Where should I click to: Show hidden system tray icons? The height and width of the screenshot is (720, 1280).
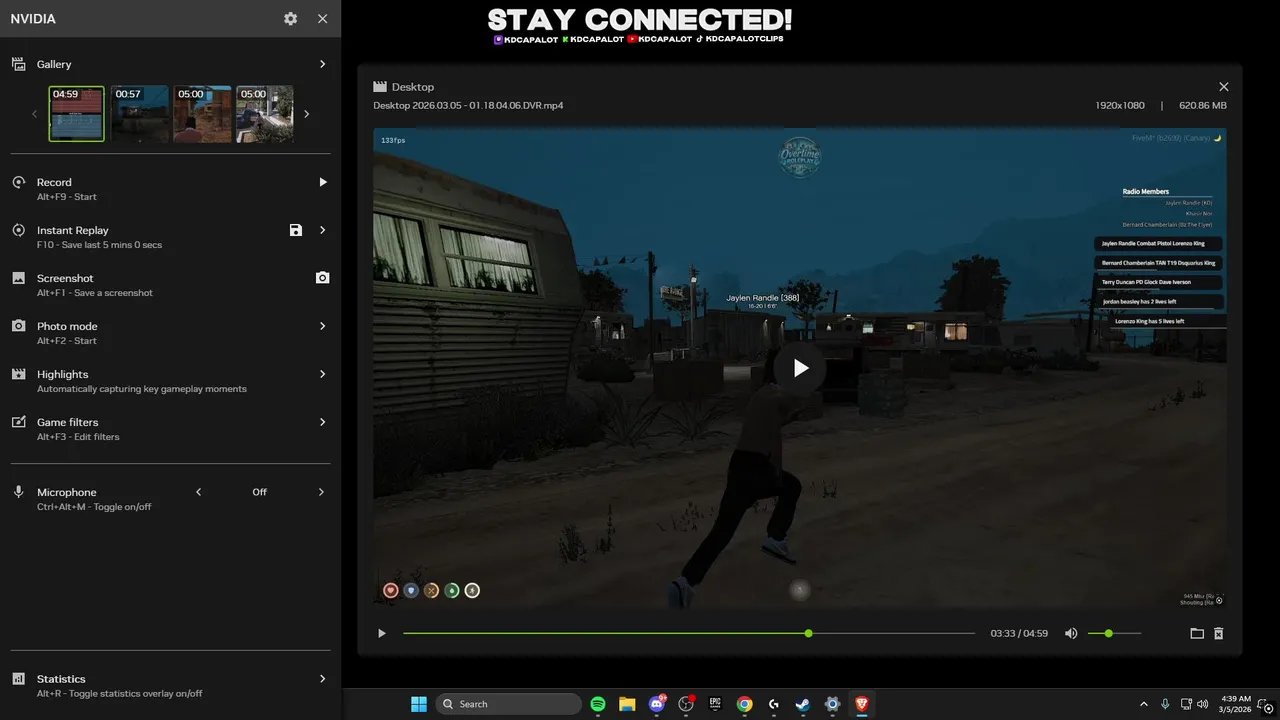pyautogui.click(x=1144, y=704)
